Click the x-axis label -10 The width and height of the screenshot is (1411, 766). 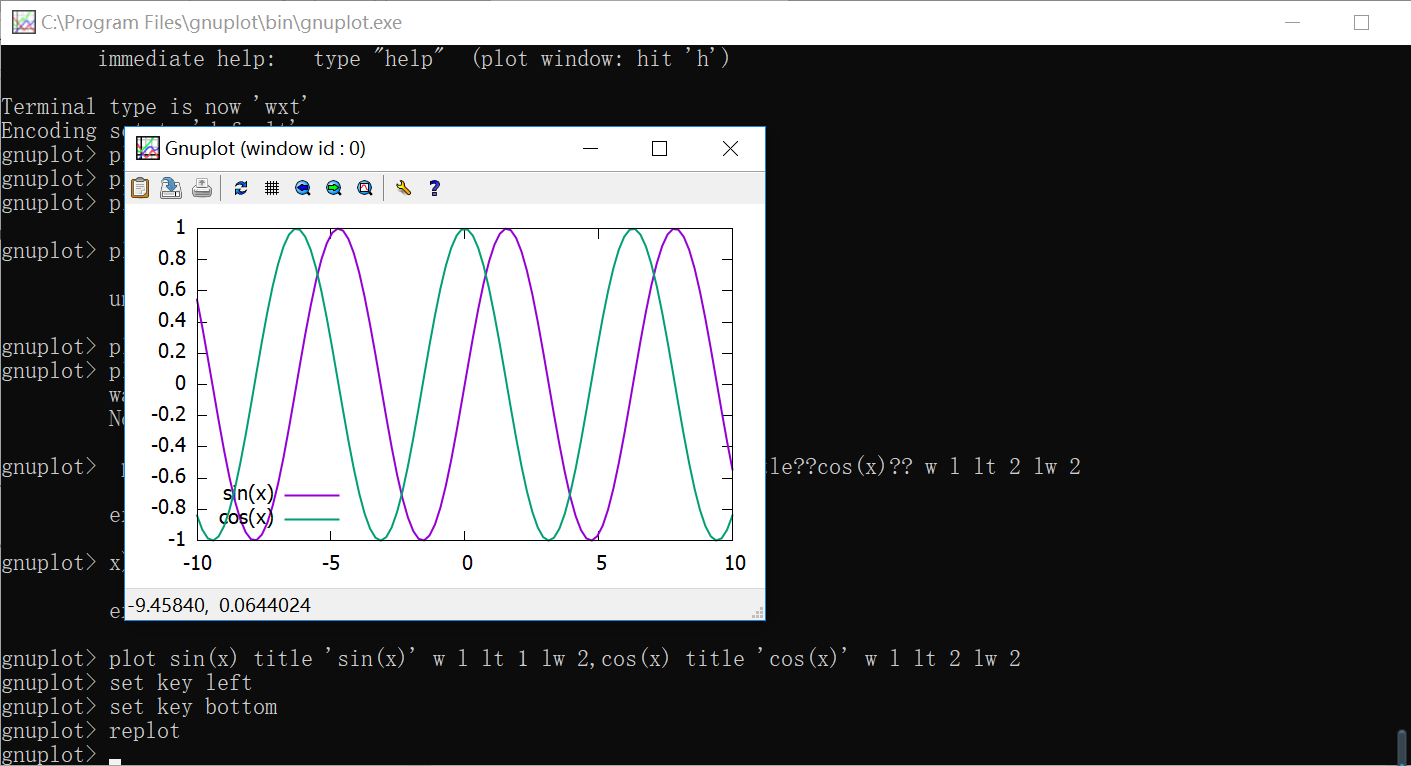(197, 563)
